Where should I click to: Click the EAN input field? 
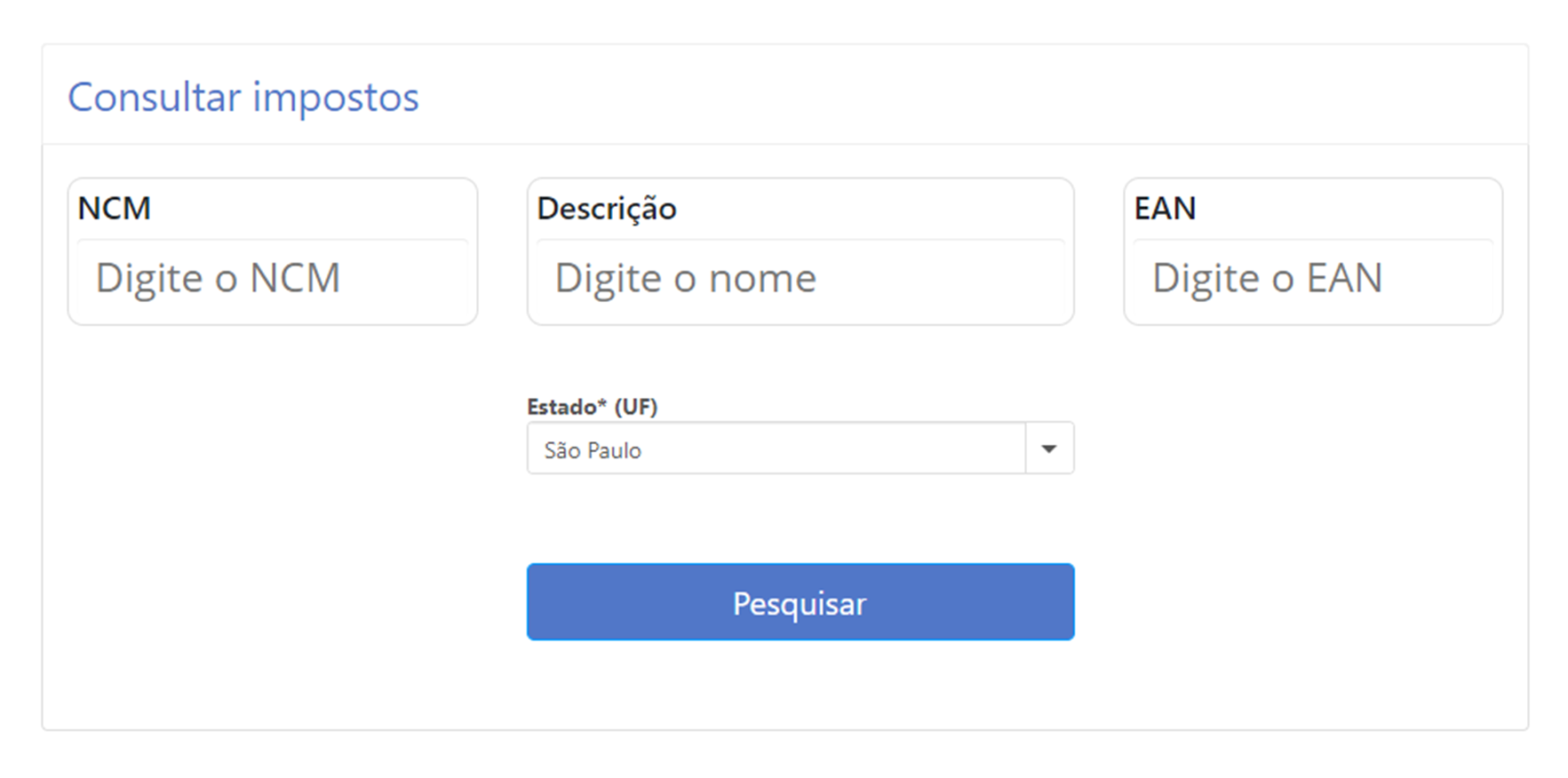coord(1312,279)
